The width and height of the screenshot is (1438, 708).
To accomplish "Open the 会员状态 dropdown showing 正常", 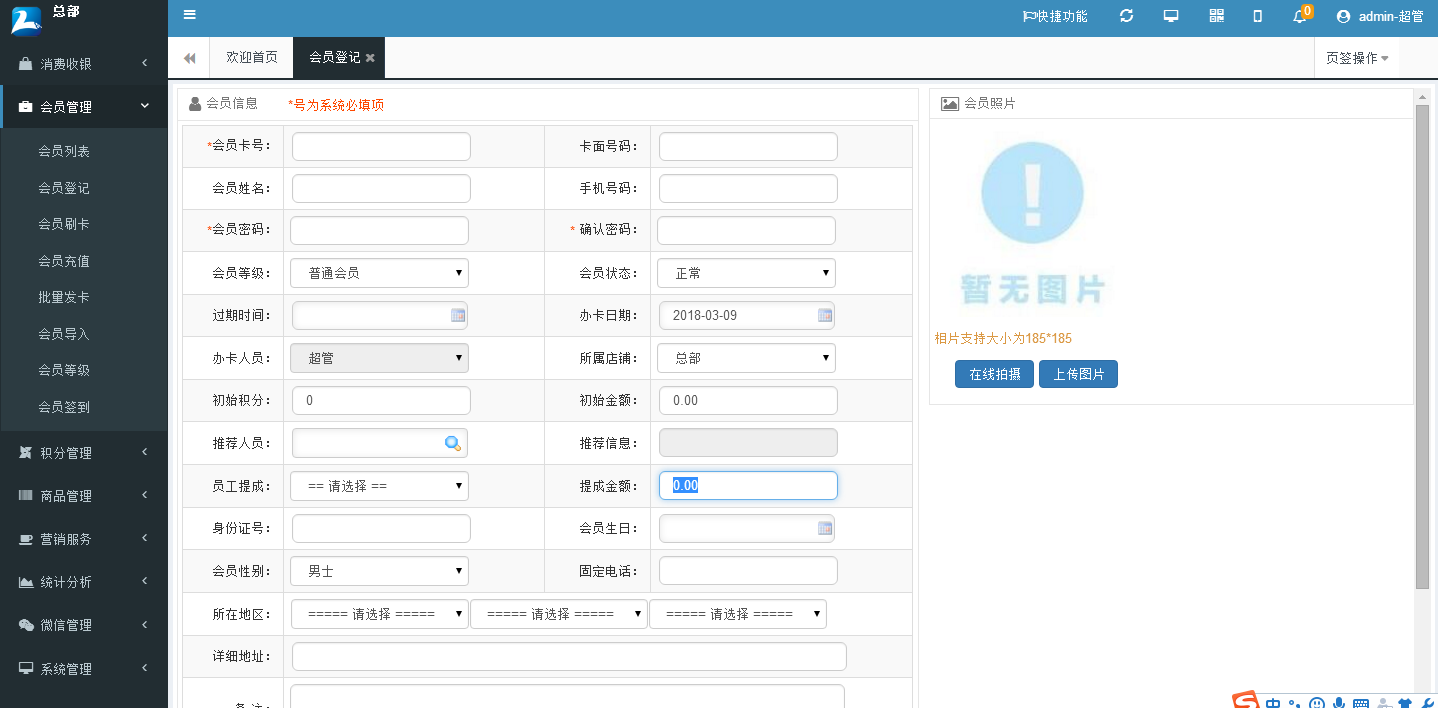I will tap(746, 272).
